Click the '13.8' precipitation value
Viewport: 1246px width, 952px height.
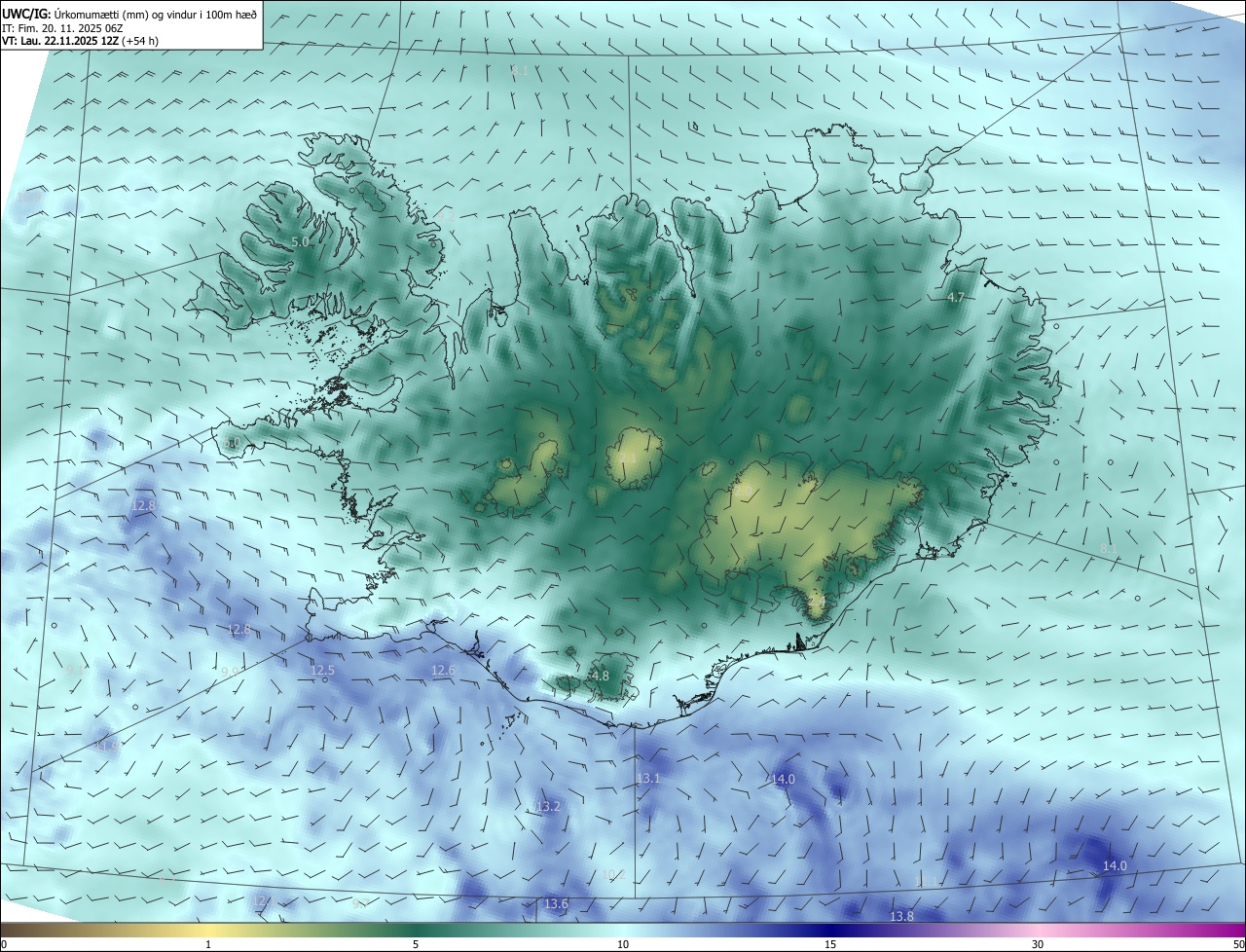pos(901,917)
